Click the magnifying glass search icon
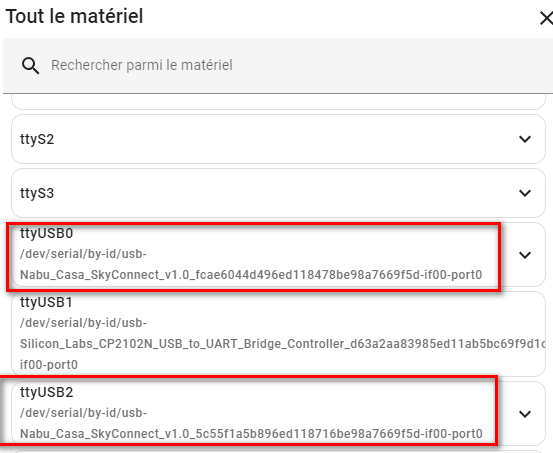 click(x=30, y=66)
